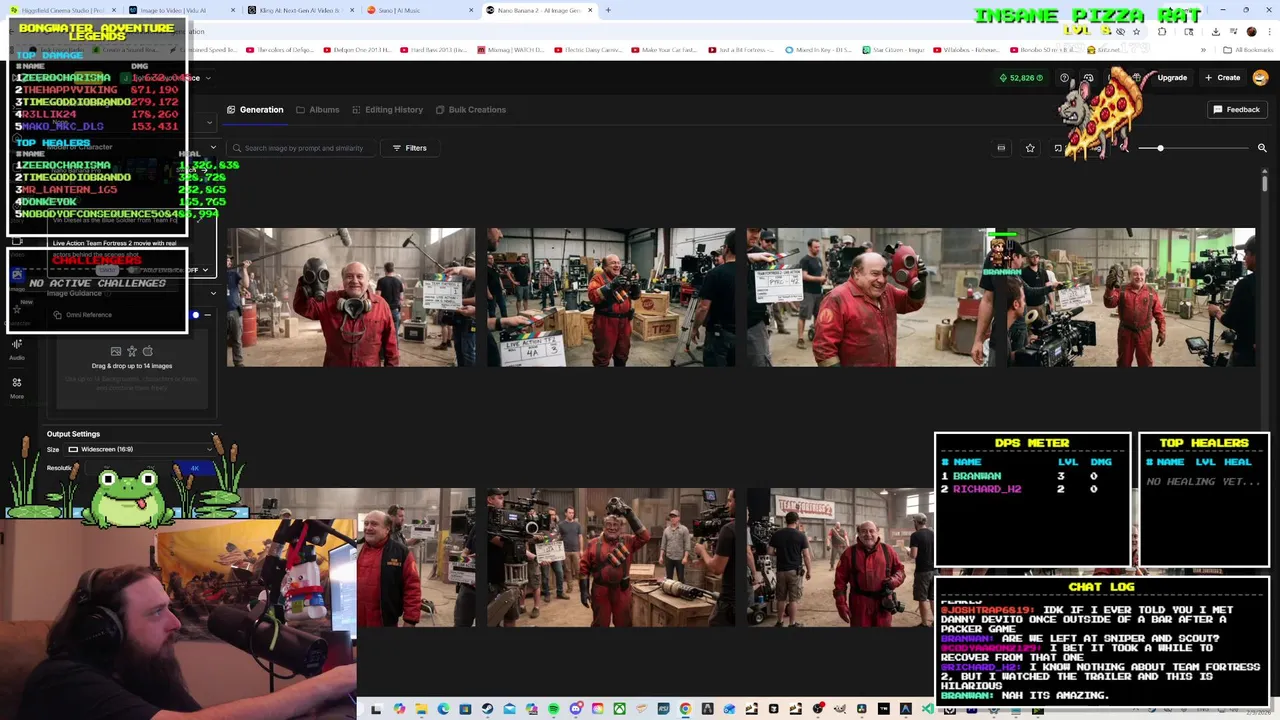Close the Suno AI Music tab
This screenshot has width=1280, height=720.
[x=472, y=10]
